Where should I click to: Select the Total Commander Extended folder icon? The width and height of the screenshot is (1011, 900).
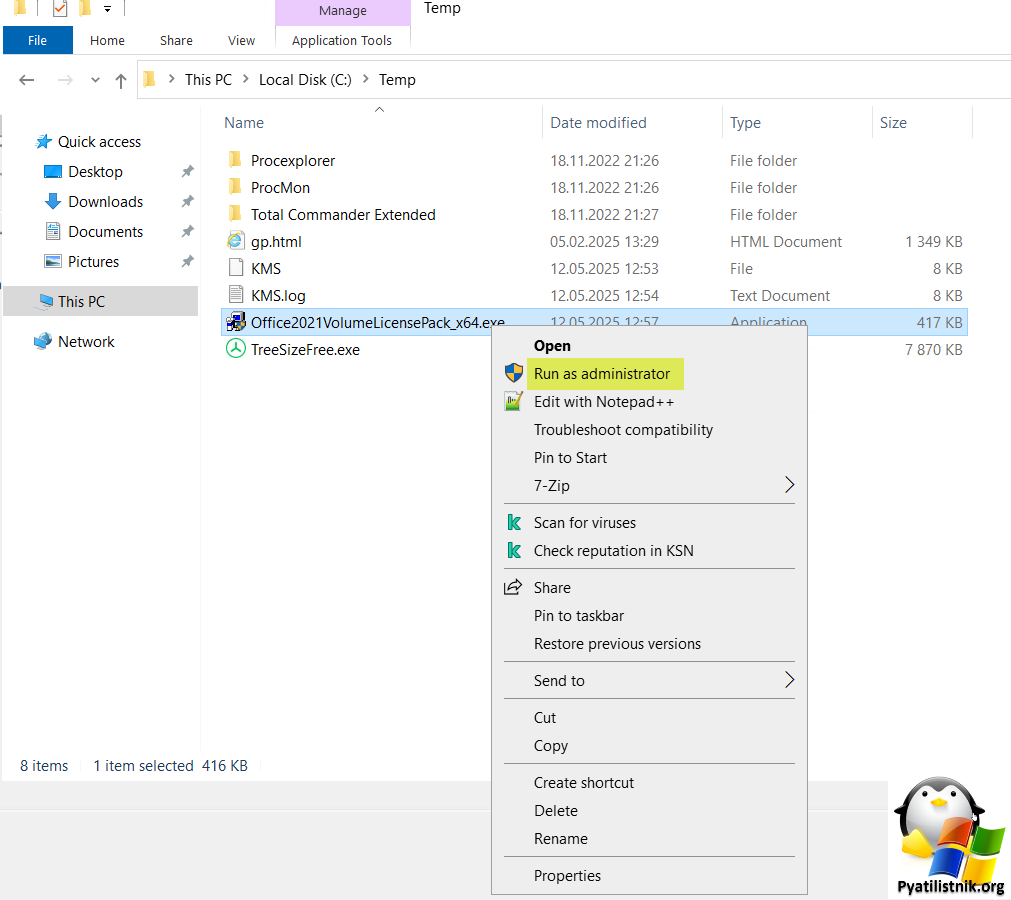click(235, 214)
